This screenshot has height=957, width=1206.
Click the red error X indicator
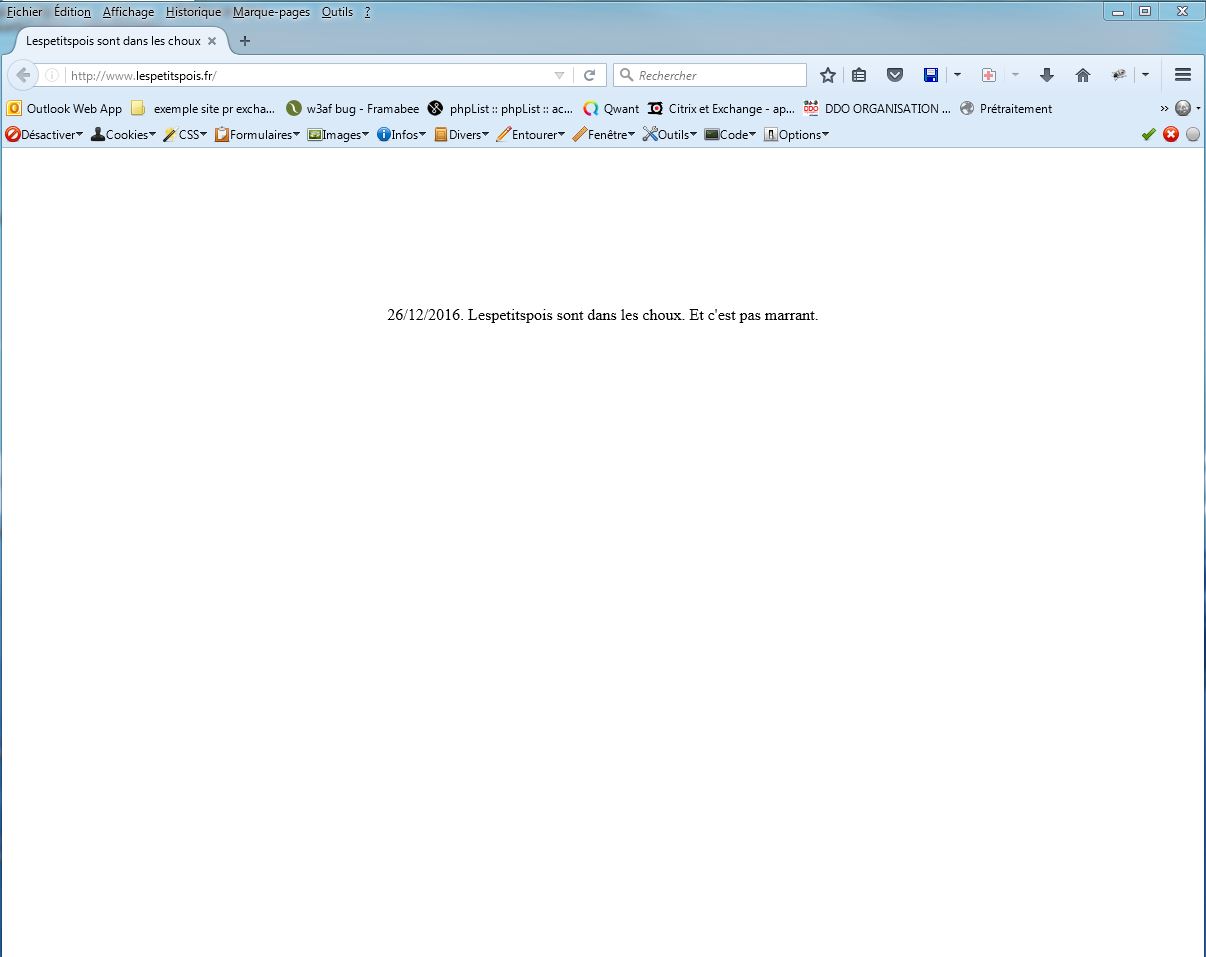click(x=1171, y=135)
